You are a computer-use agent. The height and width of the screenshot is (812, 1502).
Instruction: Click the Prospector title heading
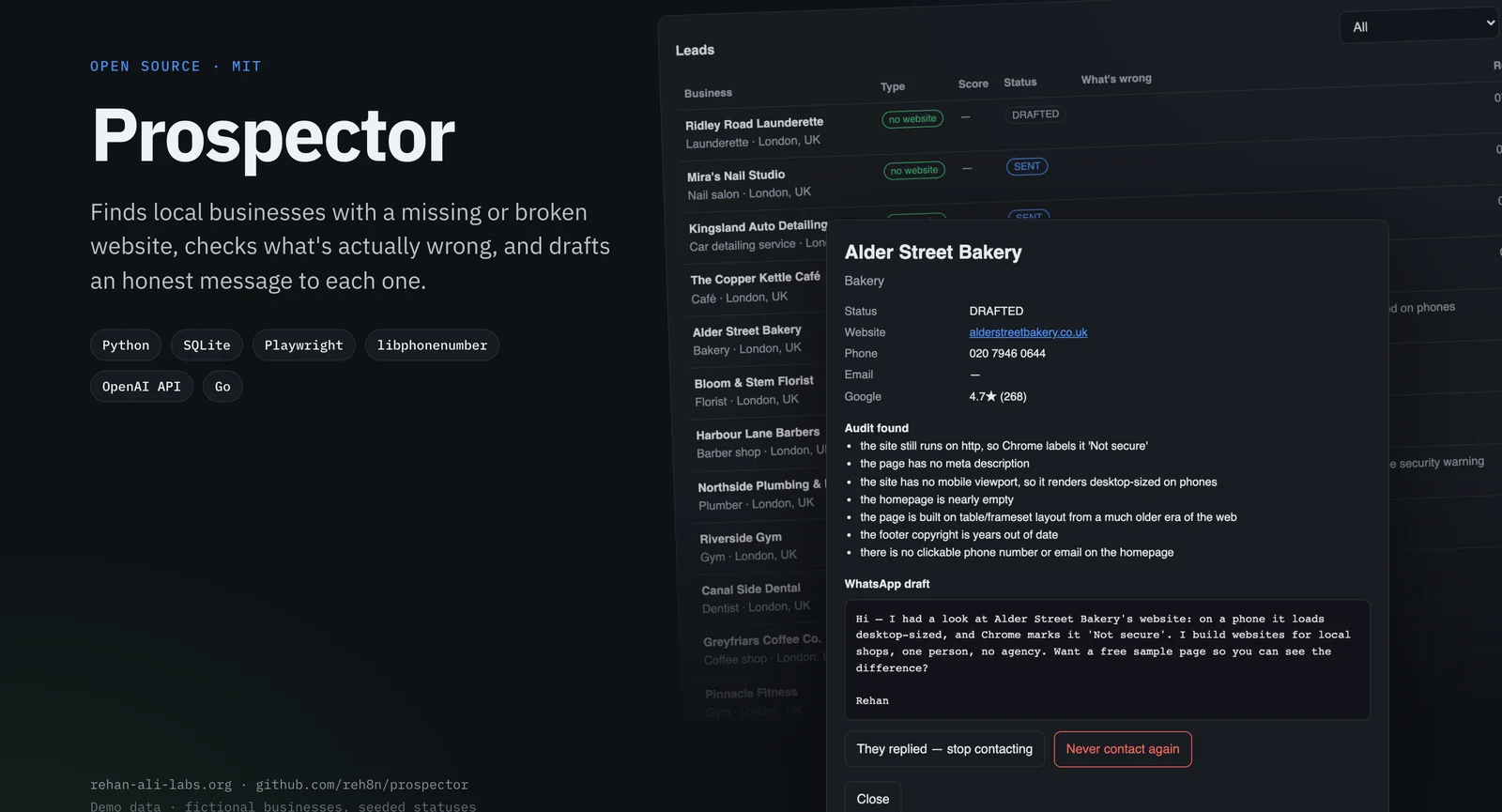(273, 136)
